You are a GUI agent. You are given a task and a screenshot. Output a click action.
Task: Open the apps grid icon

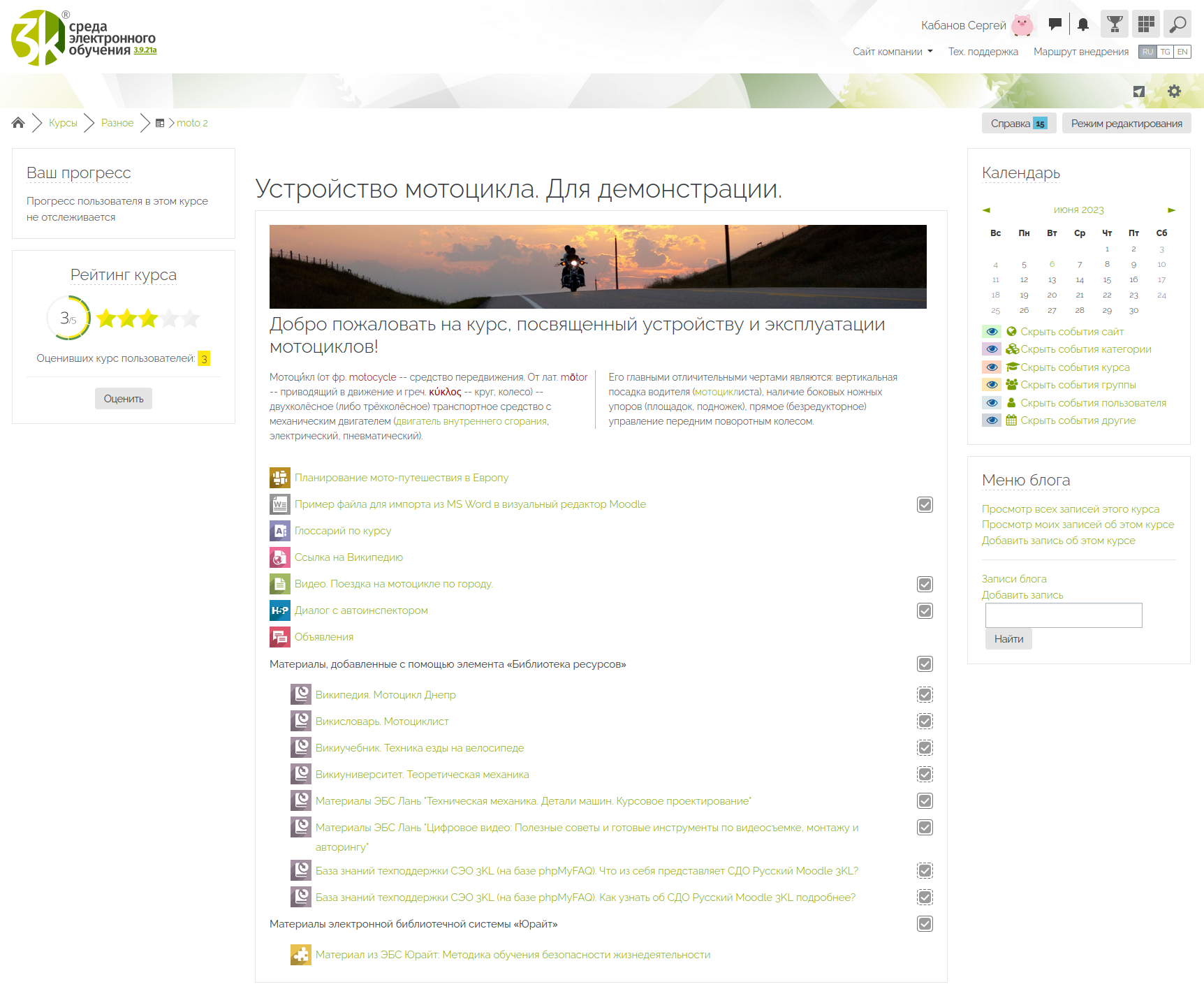[x=1146, y=24]
